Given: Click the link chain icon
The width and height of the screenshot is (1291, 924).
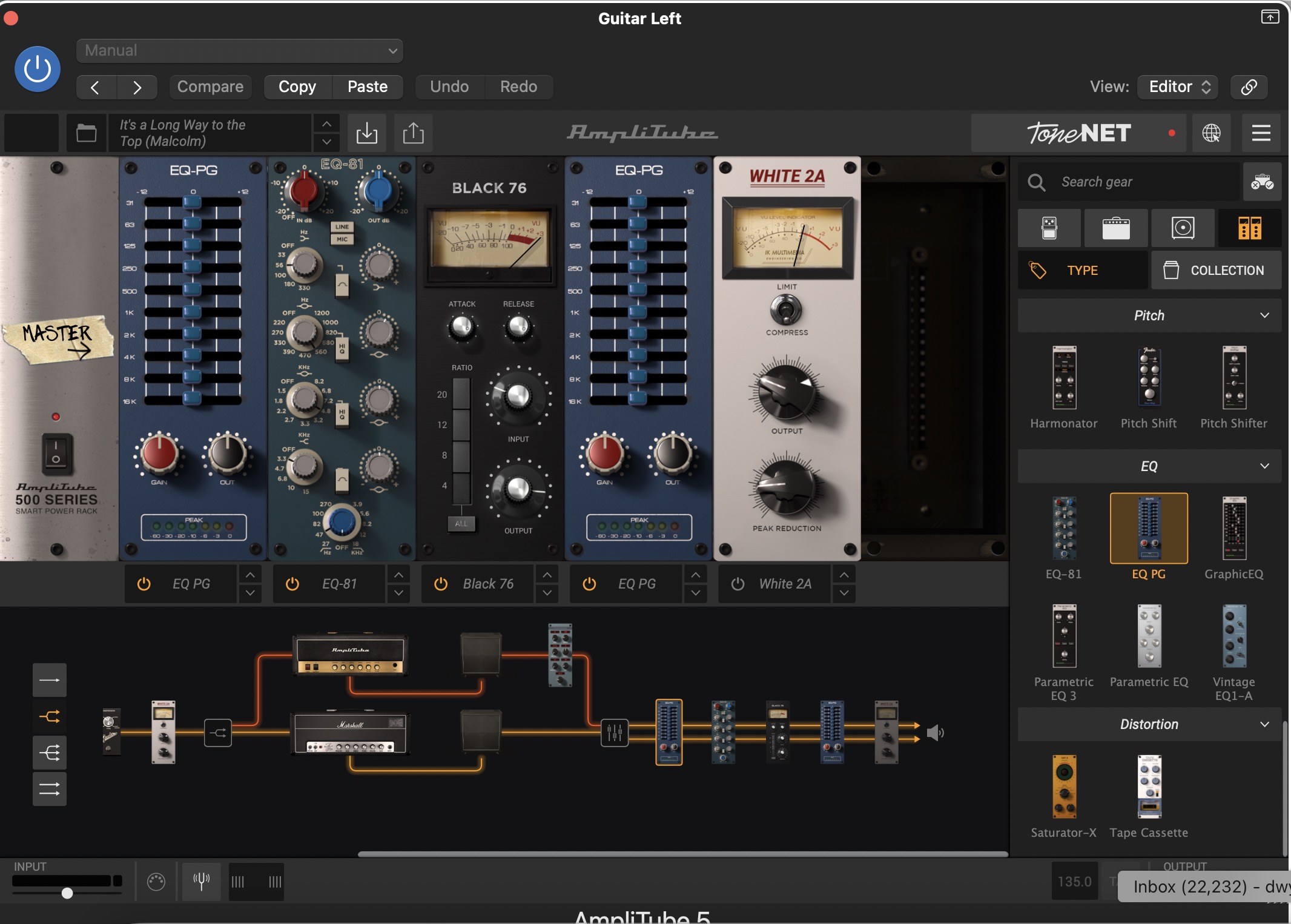Looking at the screenshot, I should click(x=1249, y=87).
